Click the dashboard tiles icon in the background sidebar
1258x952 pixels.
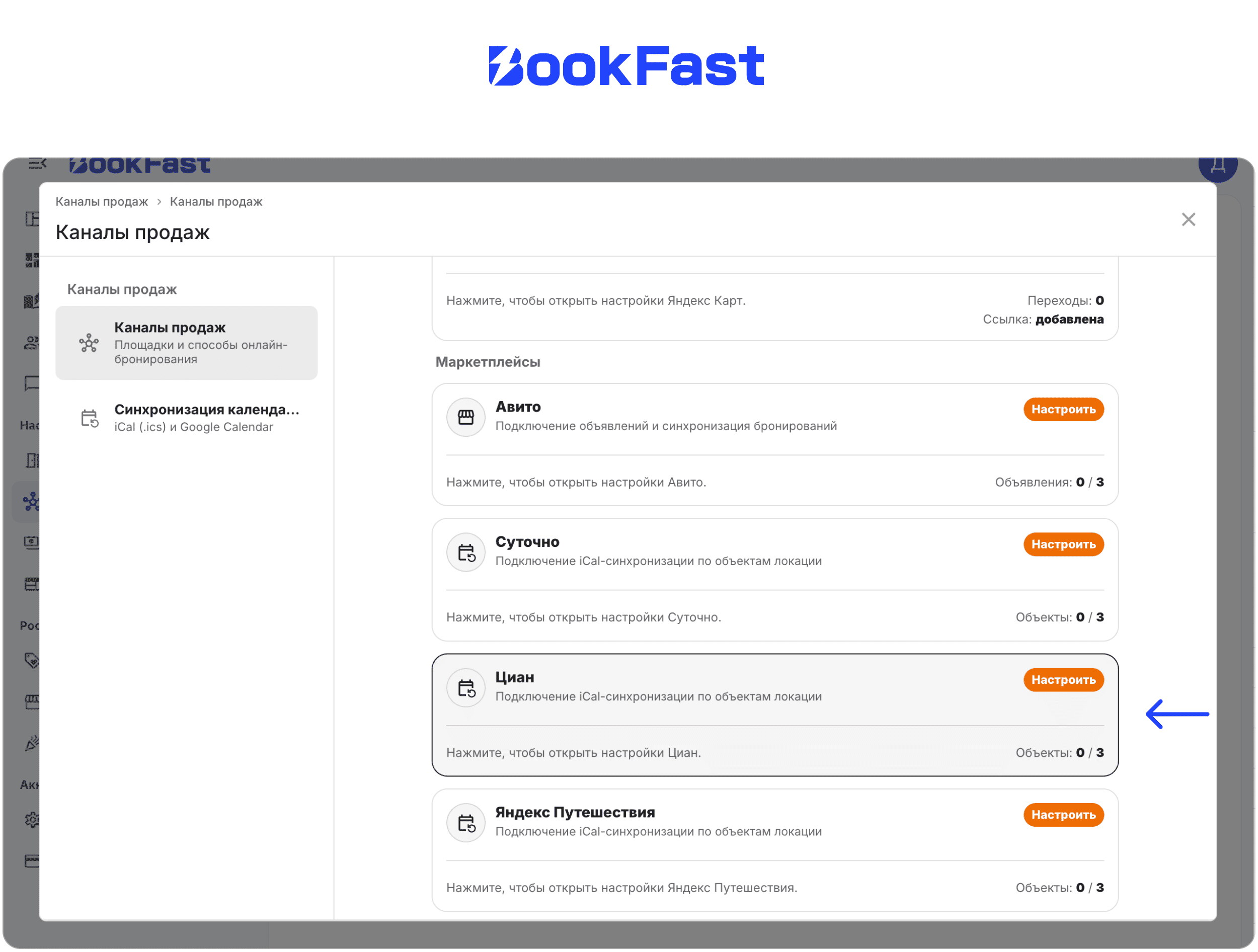31,261
